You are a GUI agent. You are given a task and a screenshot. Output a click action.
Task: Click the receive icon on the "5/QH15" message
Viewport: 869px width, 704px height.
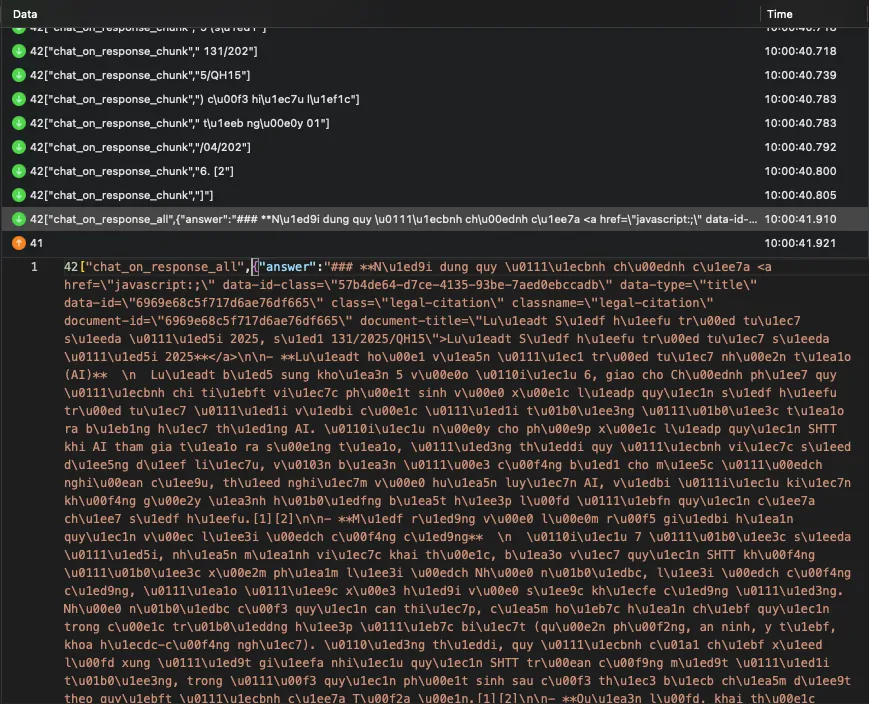(x=17, y=73)
